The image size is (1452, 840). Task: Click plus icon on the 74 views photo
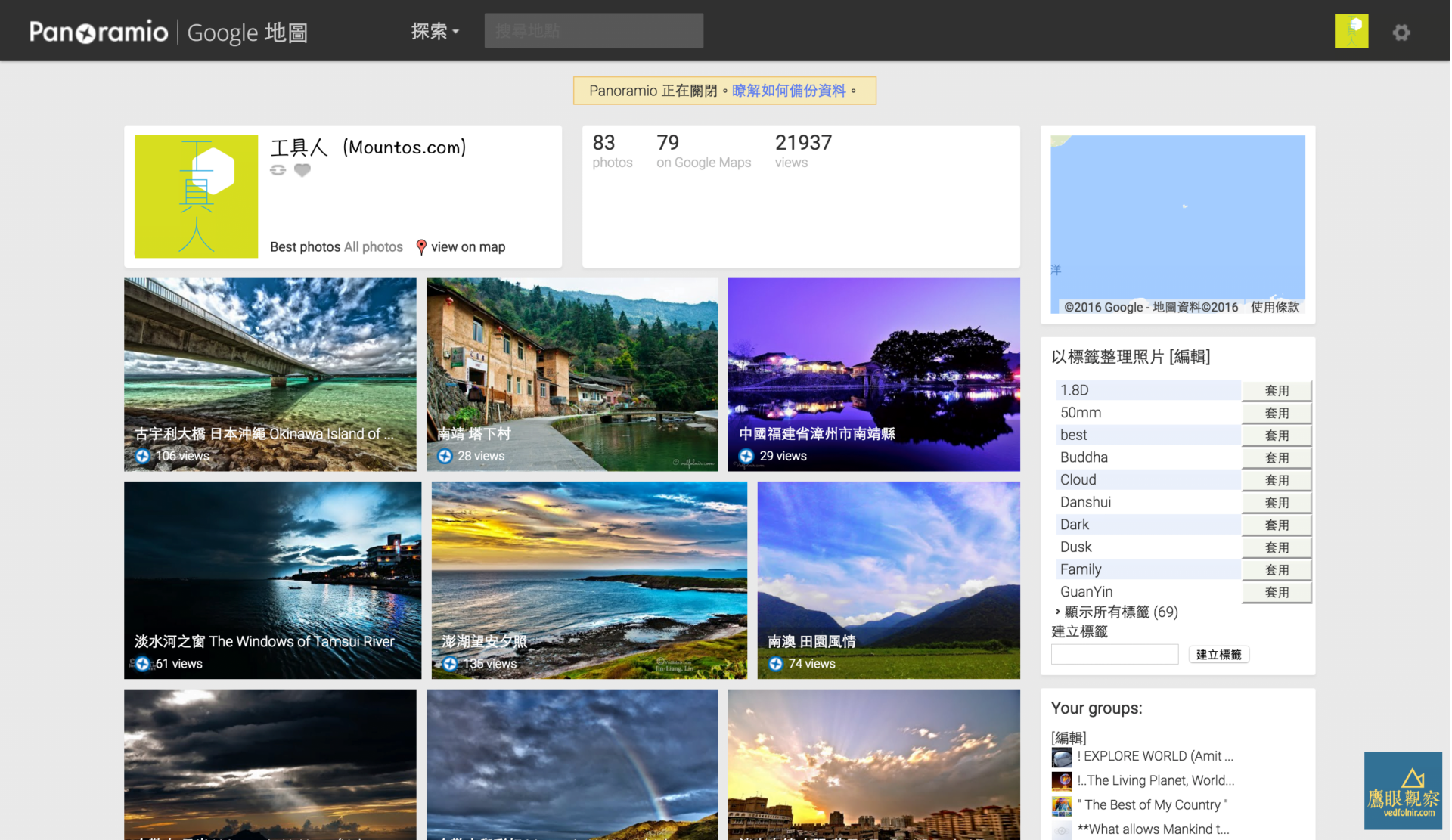point(776,664)
